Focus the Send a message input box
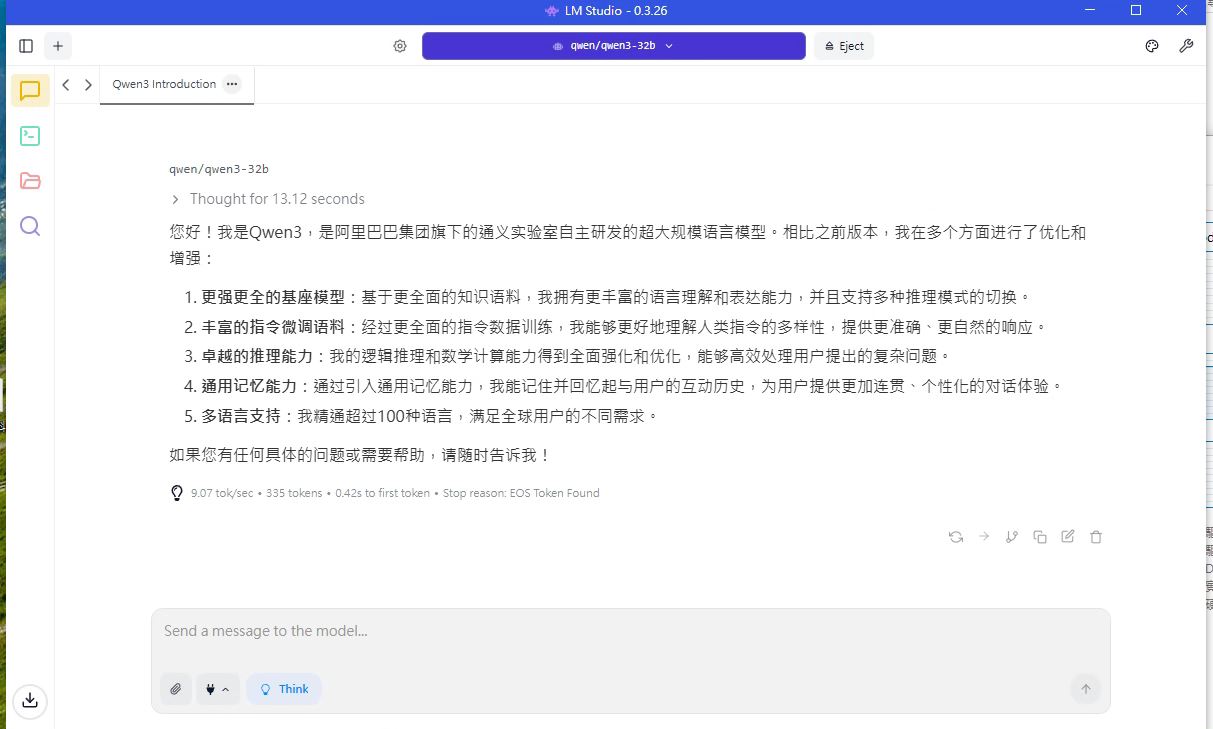The width and height of the screenshot is (1213, 729). [x=631, y=632]
